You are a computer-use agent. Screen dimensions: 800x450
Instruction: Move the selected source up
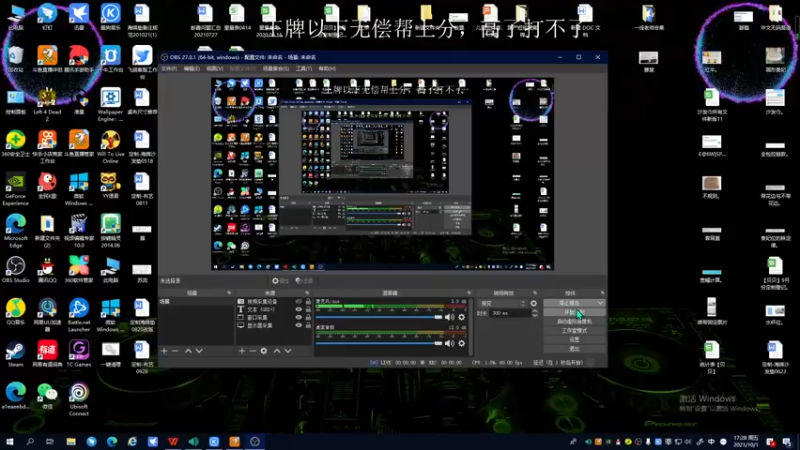[x=277, y=351]
